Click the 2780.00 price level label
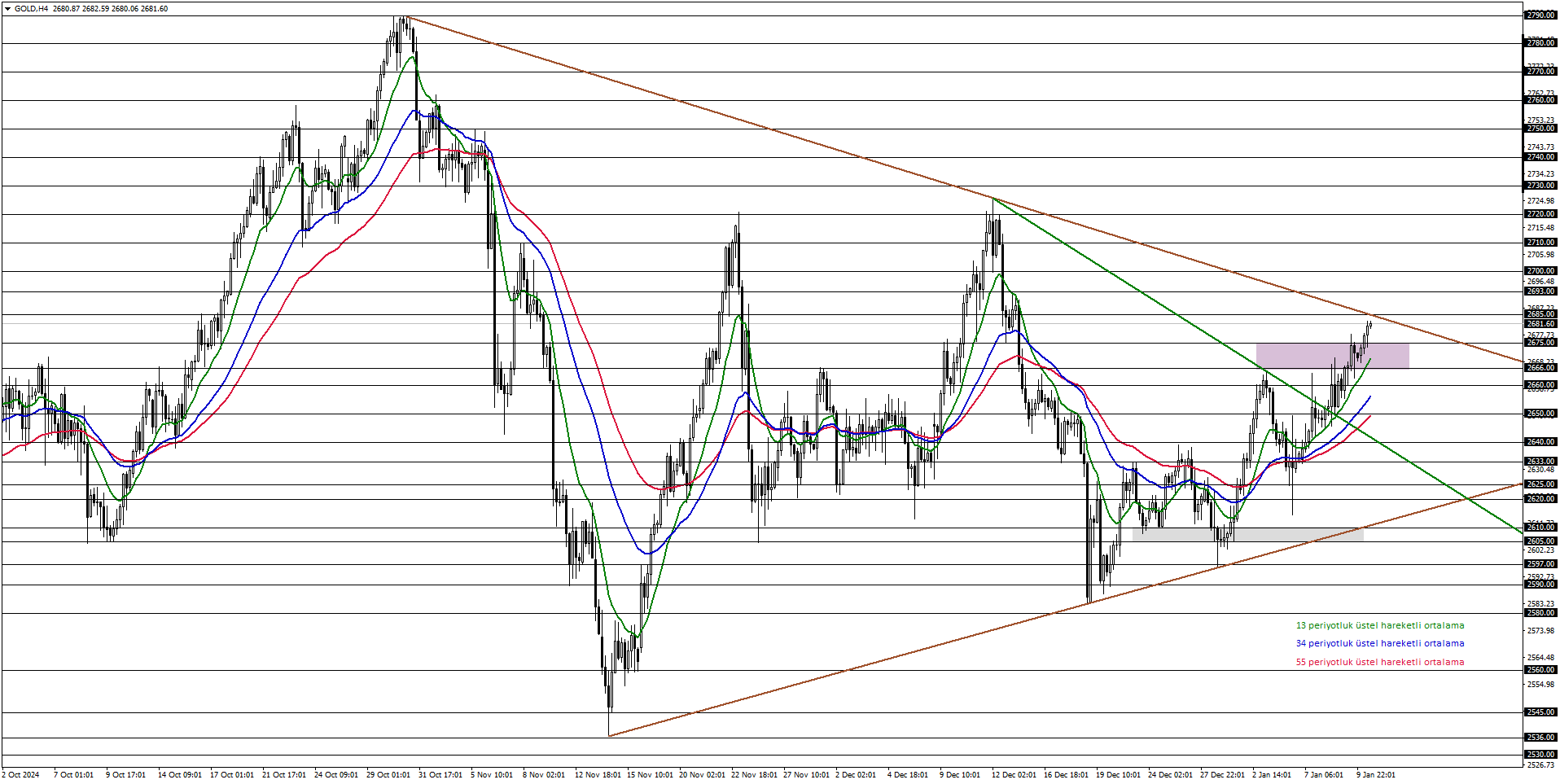 pos(1540,43)
